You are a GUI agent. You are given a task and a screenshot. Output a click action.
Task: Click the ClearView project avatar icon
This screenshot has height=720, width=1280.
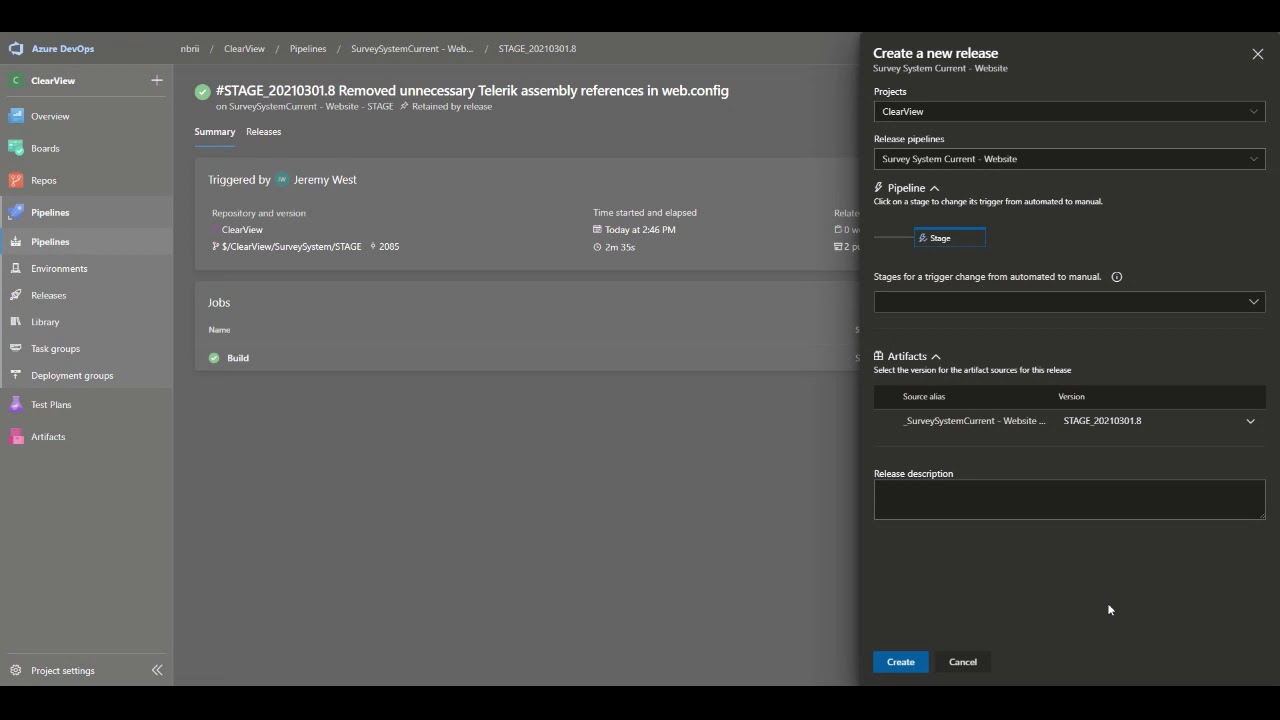click(x=15, y=80)
